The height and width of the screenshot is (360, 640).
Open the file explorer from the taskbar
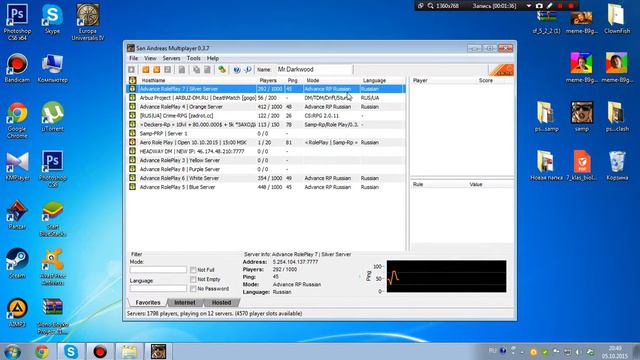(x=129, y=351)
